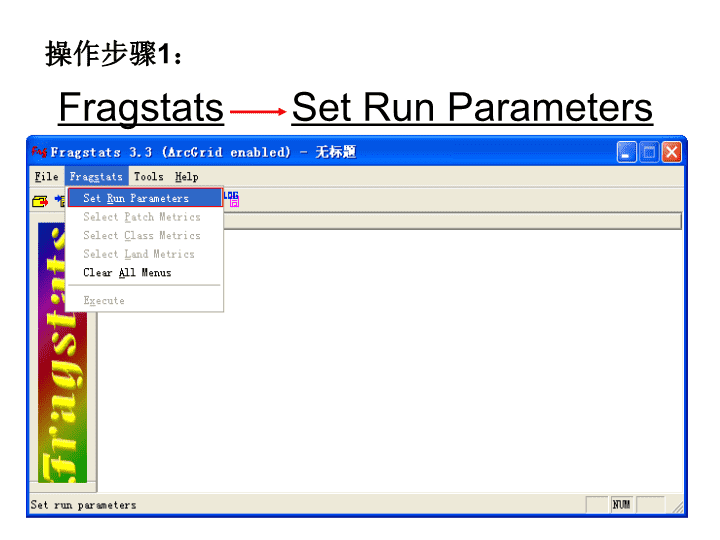Select Clear All Menus entry
720x540 pixels.
click(x=145, y=273)
